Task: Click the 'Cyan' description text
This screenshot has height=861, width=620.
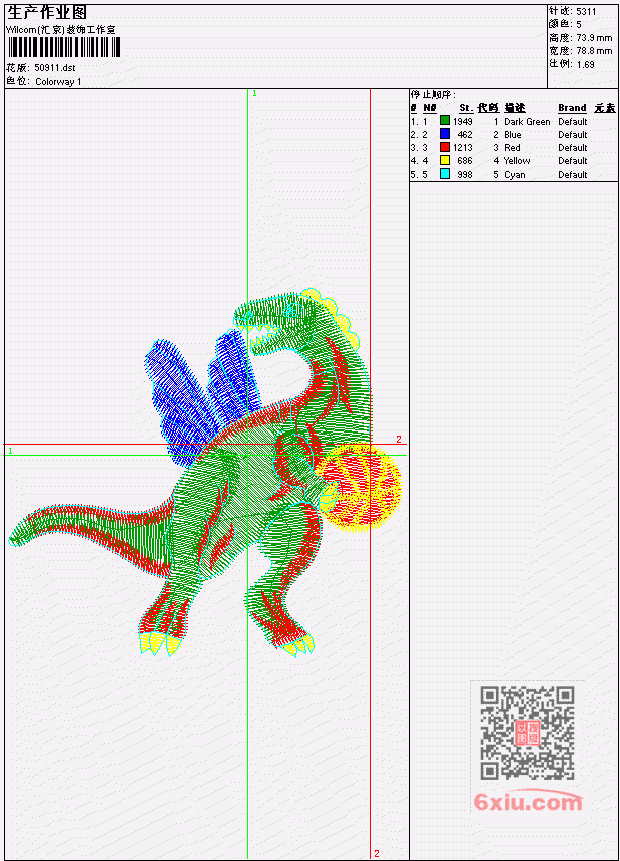Action: click(x=515, y=175)
